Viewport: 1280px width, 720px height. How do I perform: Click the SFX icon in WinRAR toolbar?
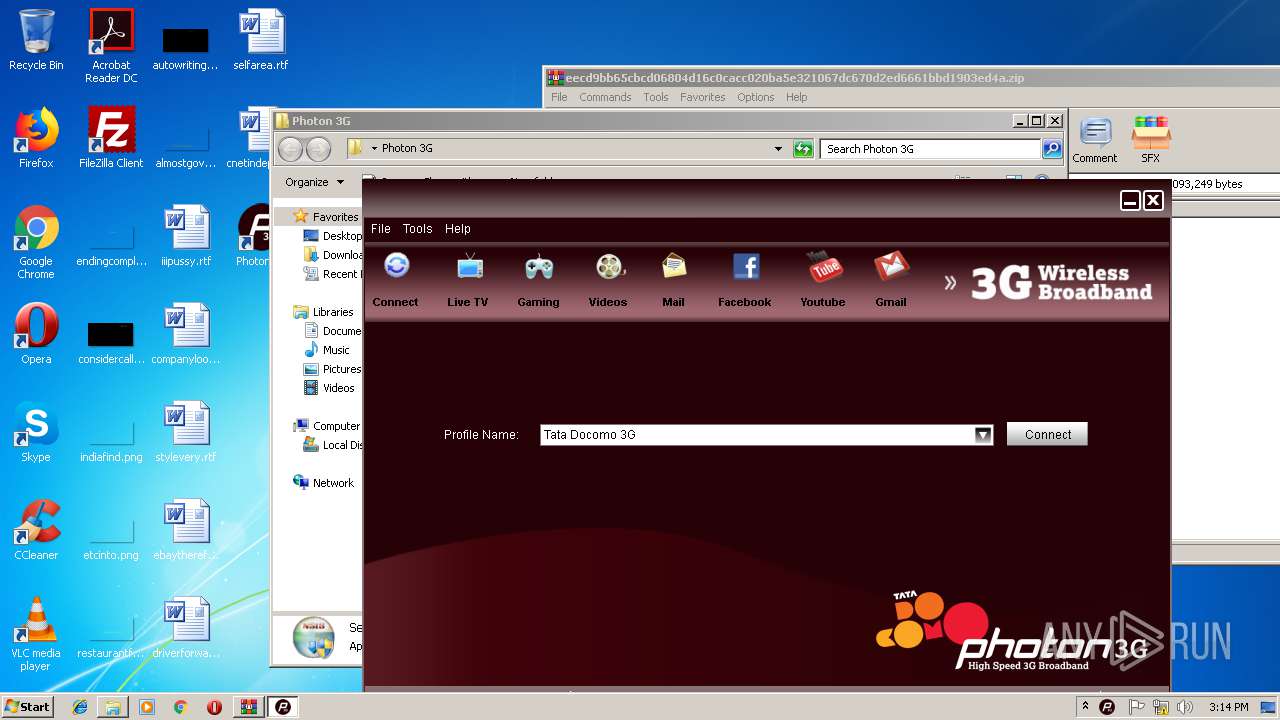point(1151,140)
